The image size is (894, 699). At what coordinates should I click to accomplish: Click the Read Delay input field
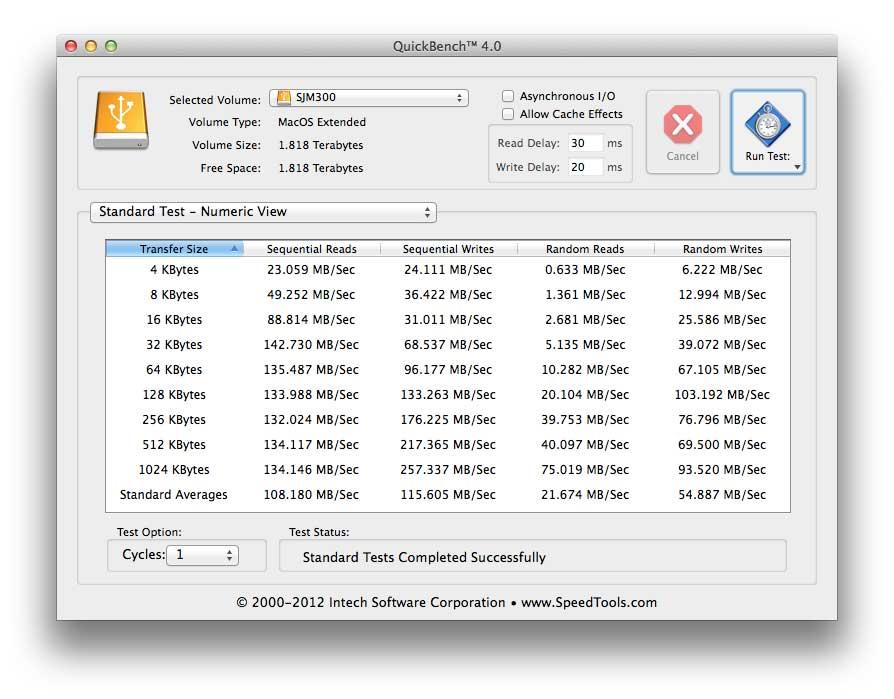(x=585, y=143)
